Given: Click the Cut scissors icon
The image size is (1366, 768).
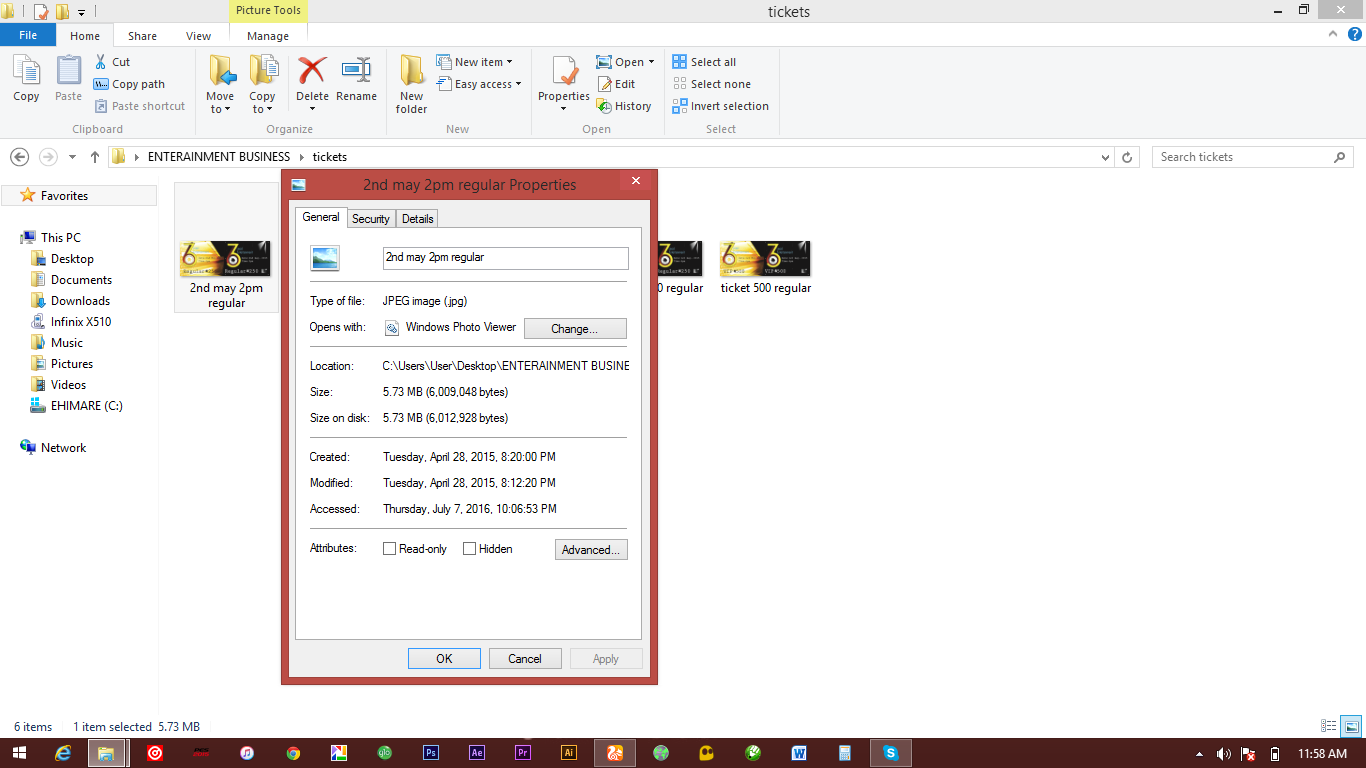Looking at the screenshot, I should [x=101, y=62].
